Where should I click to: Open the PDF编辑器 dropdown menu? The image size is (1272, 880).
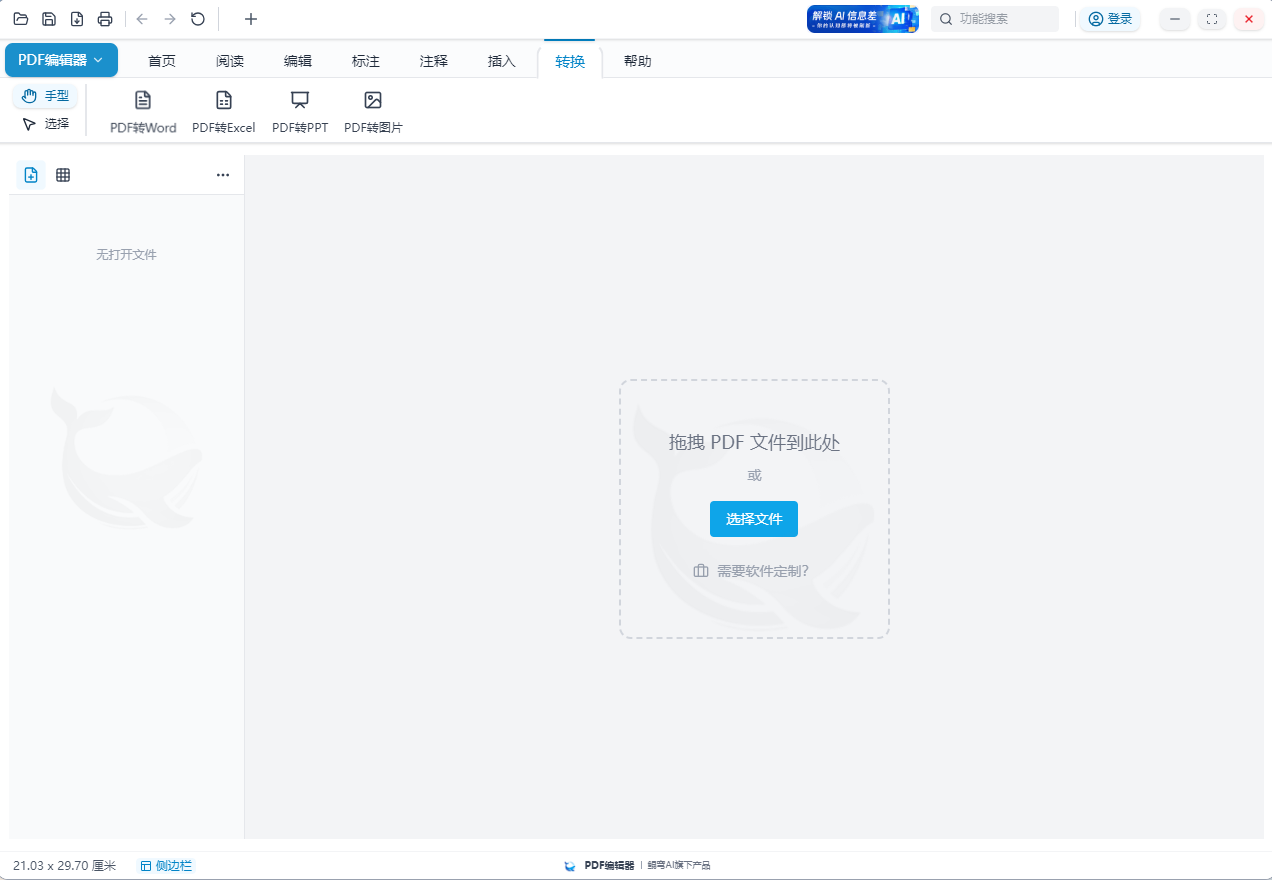61,60
